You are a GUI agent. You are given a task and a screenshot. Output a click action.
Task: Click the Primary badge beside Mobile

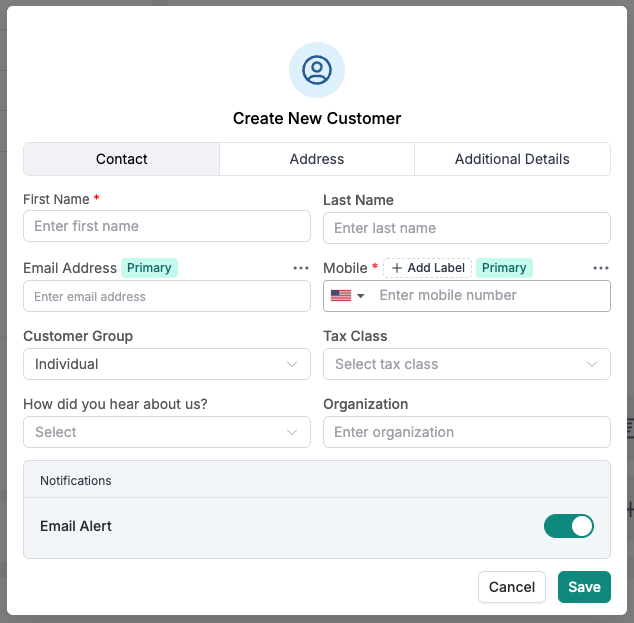(x=504, y=268)
